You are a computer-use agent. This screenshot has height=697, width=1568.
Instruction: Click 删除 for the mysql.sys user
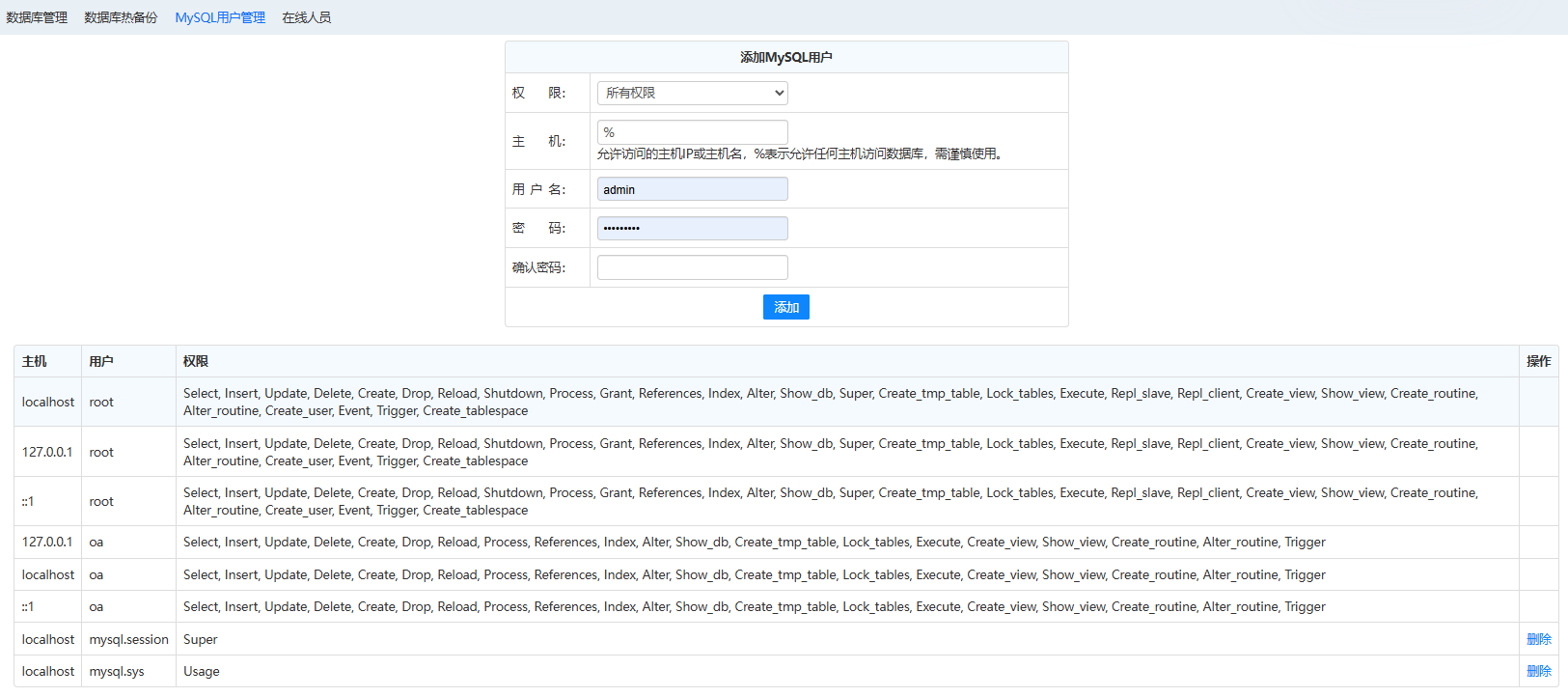tap(1538, 671)
